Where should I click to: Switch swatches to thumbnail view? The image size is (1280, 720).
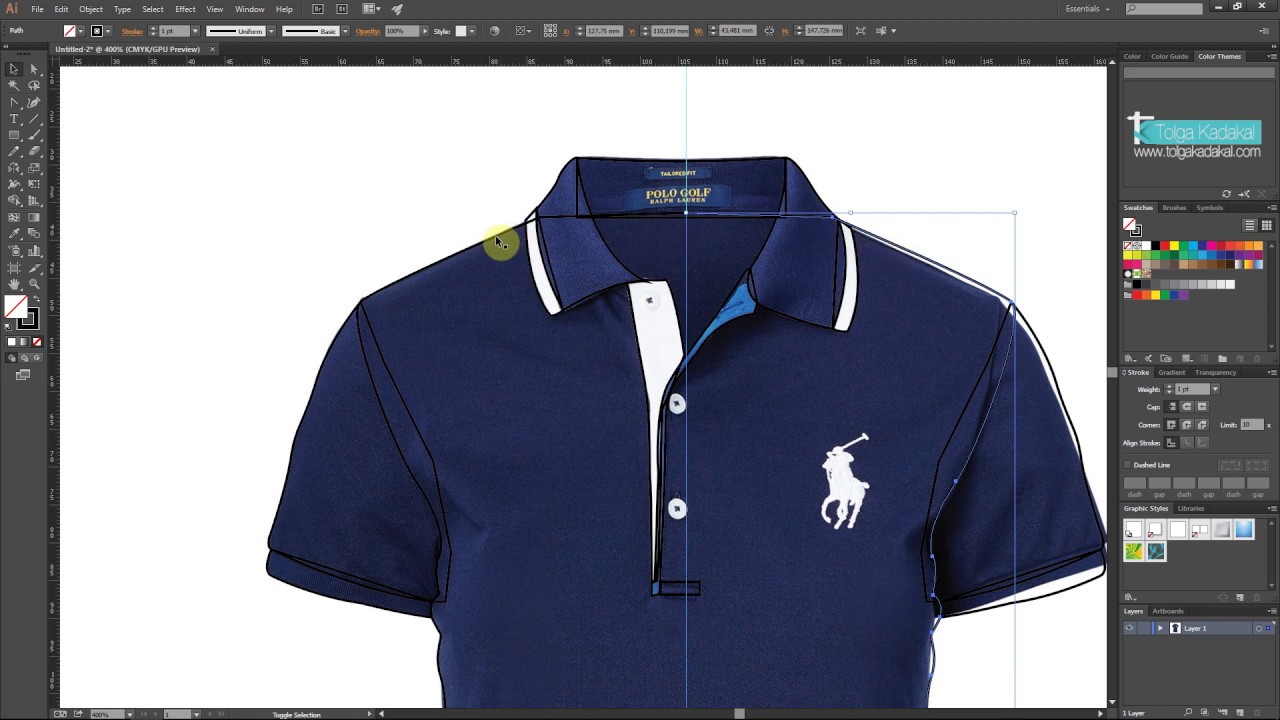[1266, 226]
